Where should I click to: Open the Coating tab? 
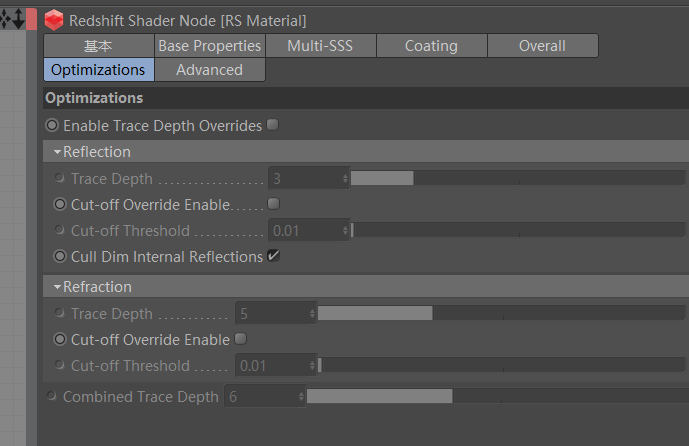coord(431,46)
